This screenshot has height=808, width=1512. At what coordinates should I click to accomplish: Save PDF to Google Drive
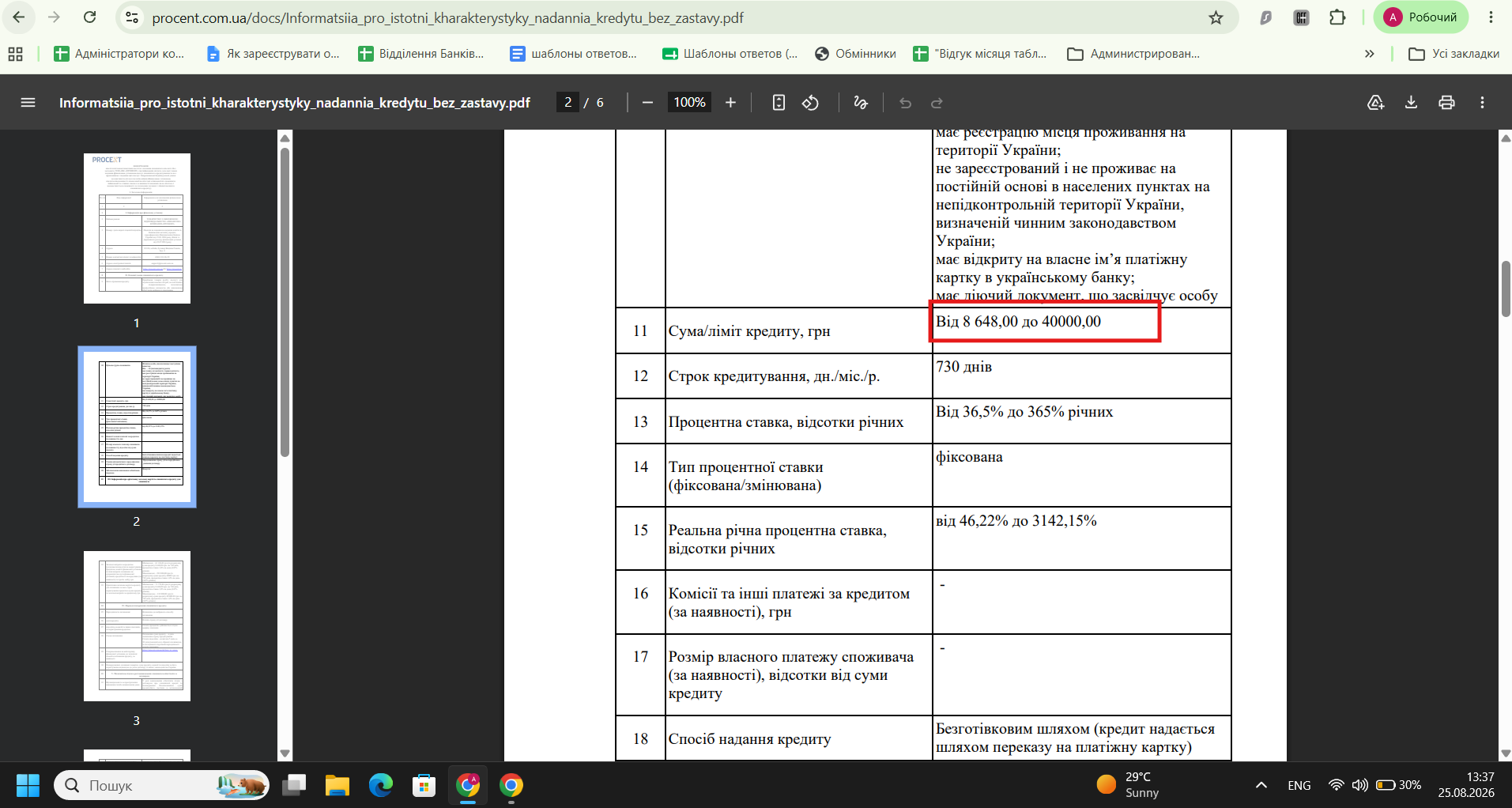[1375, 103]
